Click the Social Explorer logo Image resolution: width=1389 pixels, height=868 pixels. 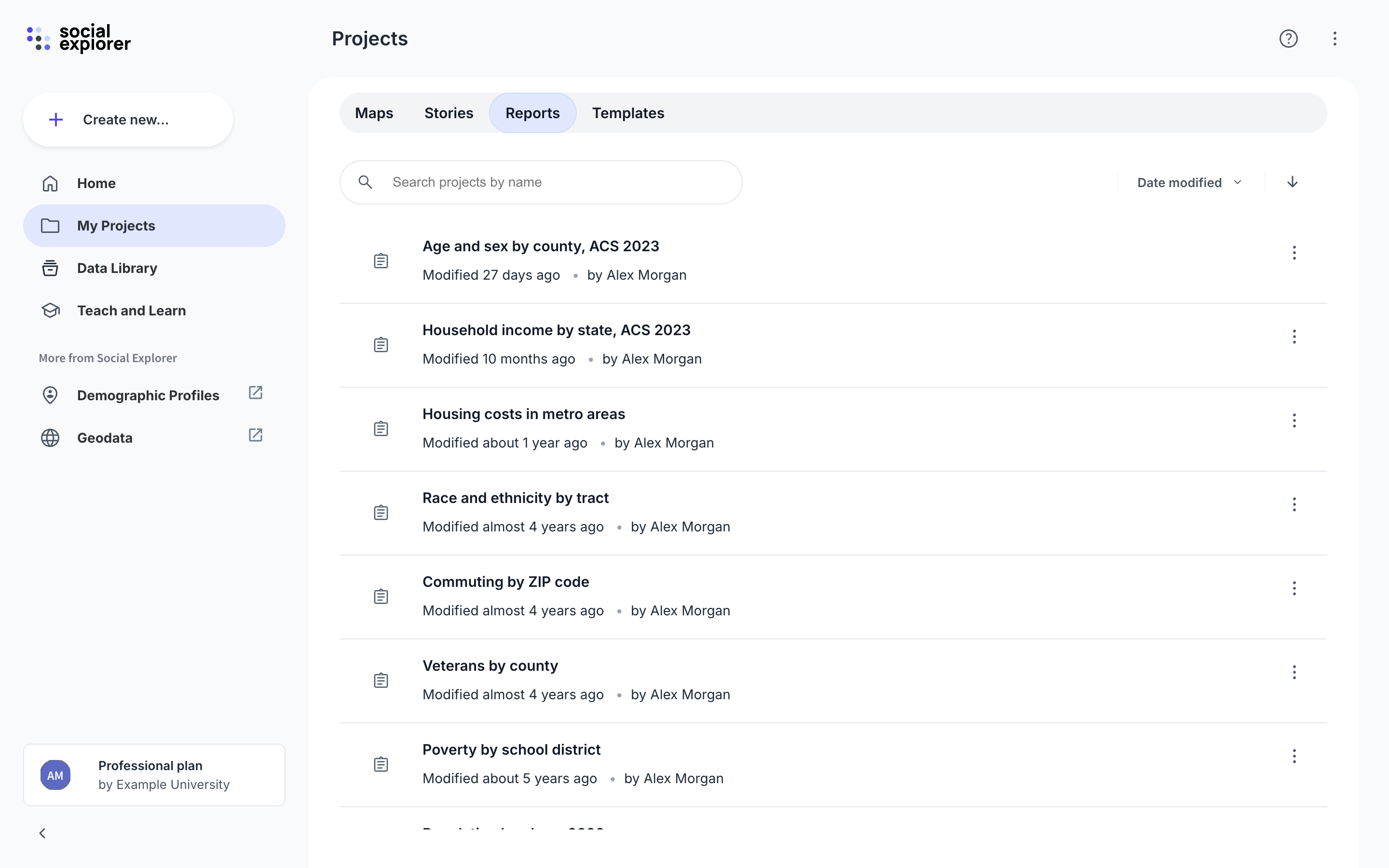79,39
